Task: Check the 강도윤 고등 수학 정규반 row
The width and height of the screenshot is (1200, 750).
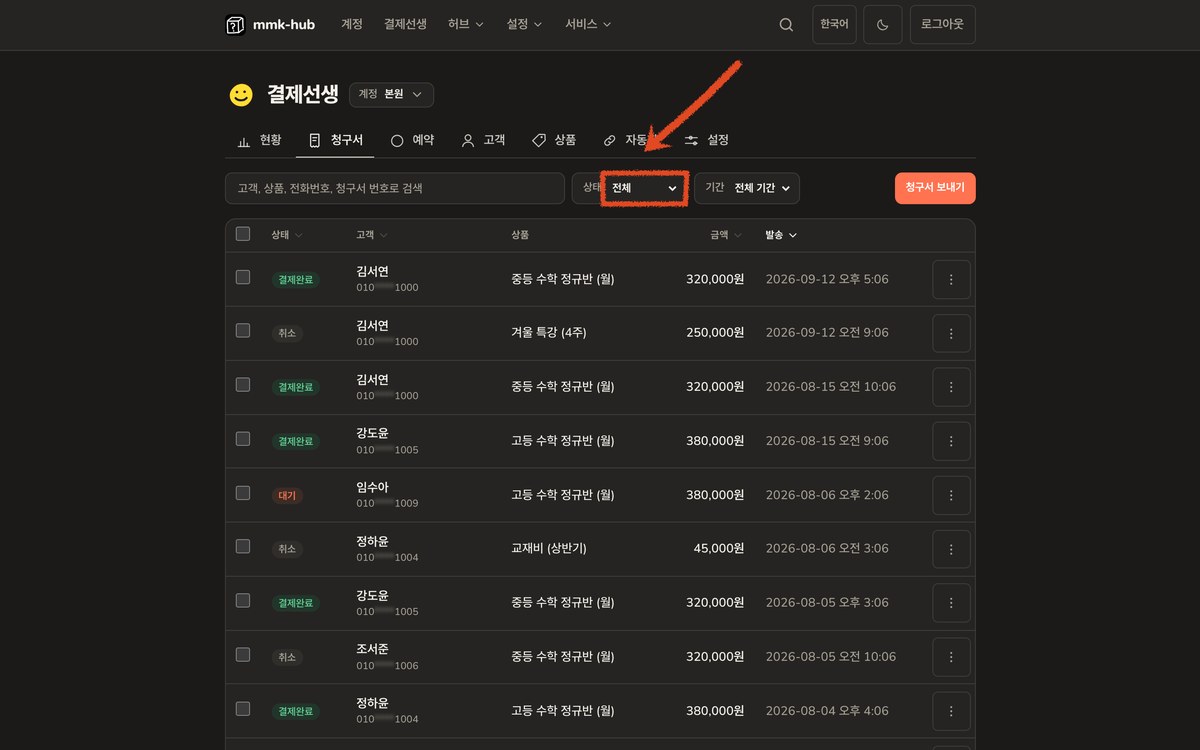Action: (243, 439)
